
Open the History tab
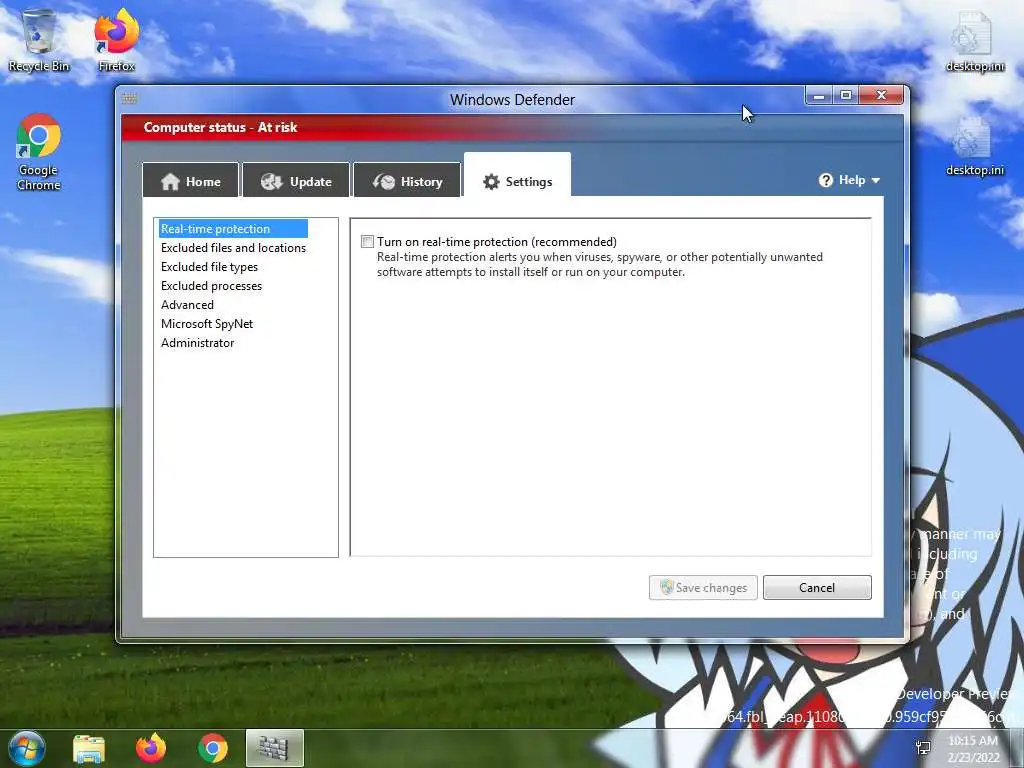click(x=408, y=181)
